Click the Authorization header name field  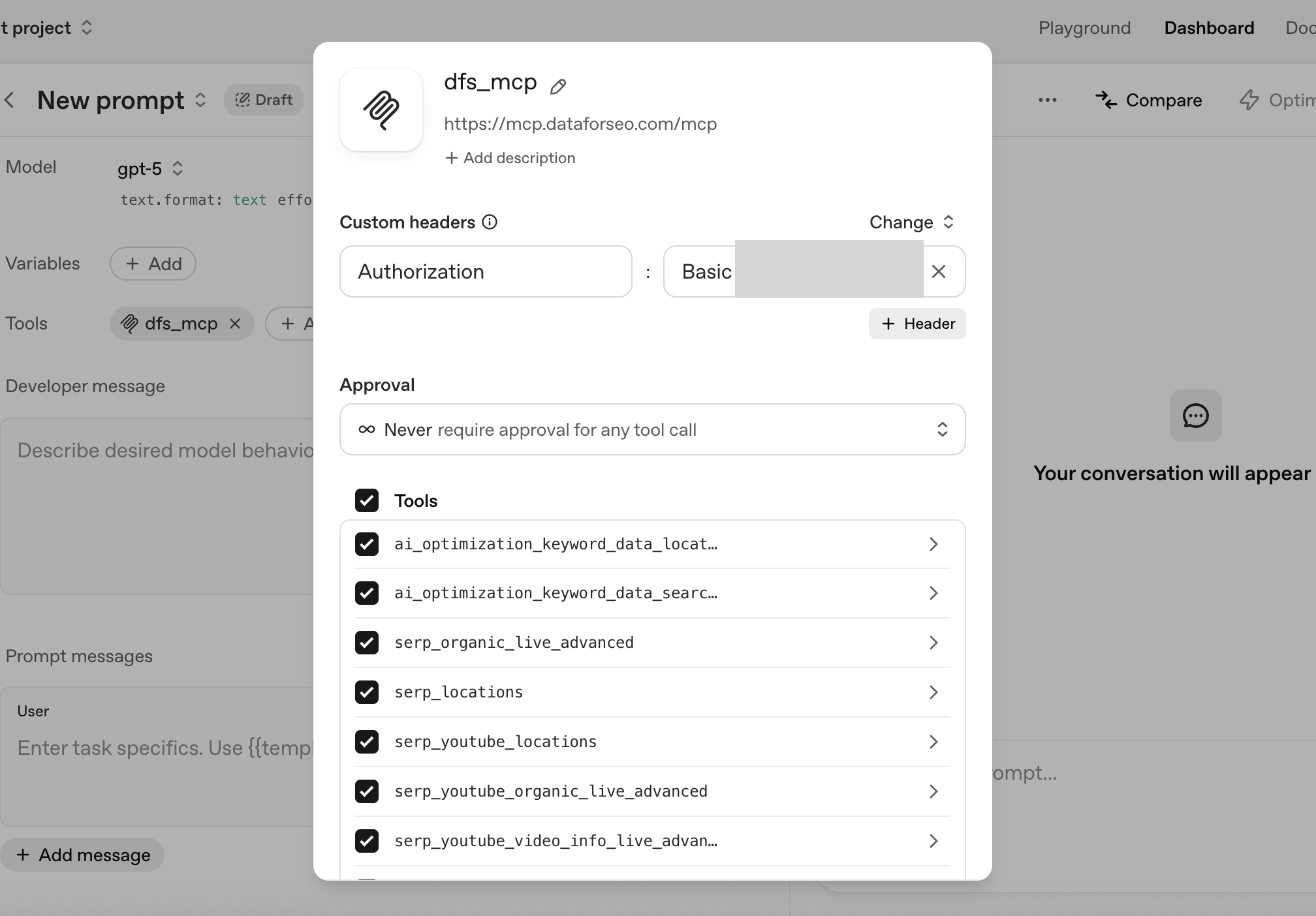tap(486, 271)
